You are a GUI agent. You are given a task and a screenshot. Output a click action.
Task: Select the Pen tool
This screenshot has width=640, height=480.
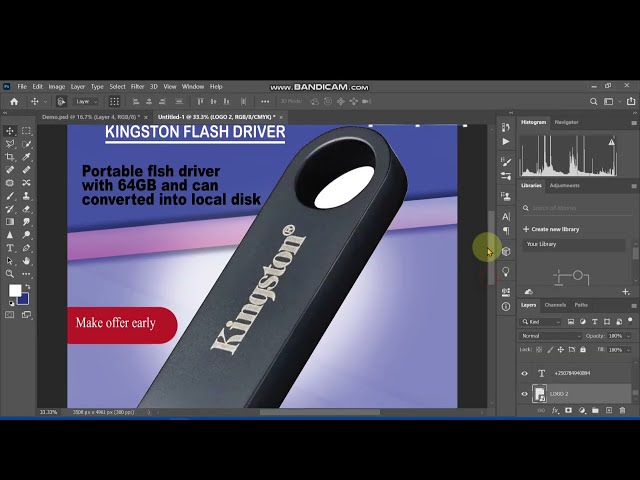click(x=27, y=248)
